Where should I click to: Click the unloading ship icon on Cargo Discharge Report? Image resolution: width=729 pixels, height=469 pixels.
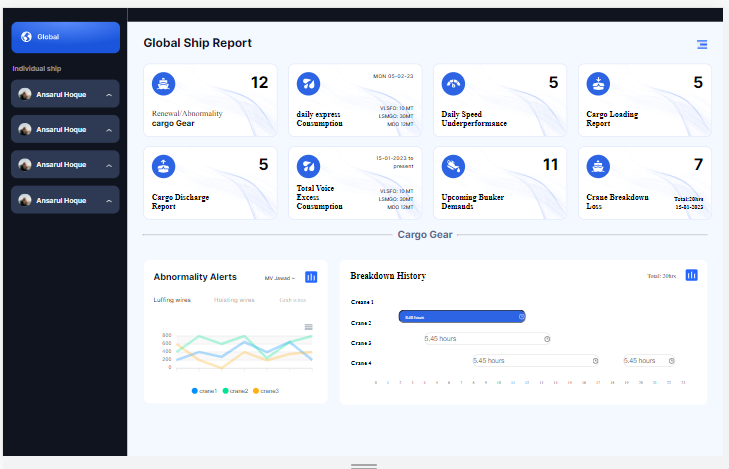pyautogui.click(x=164, y=166)
